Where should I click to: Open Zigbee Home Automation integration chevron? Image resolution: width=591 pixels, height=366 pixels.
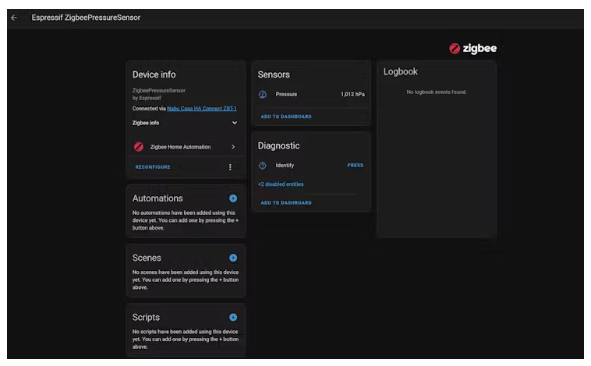pos(233,147)
